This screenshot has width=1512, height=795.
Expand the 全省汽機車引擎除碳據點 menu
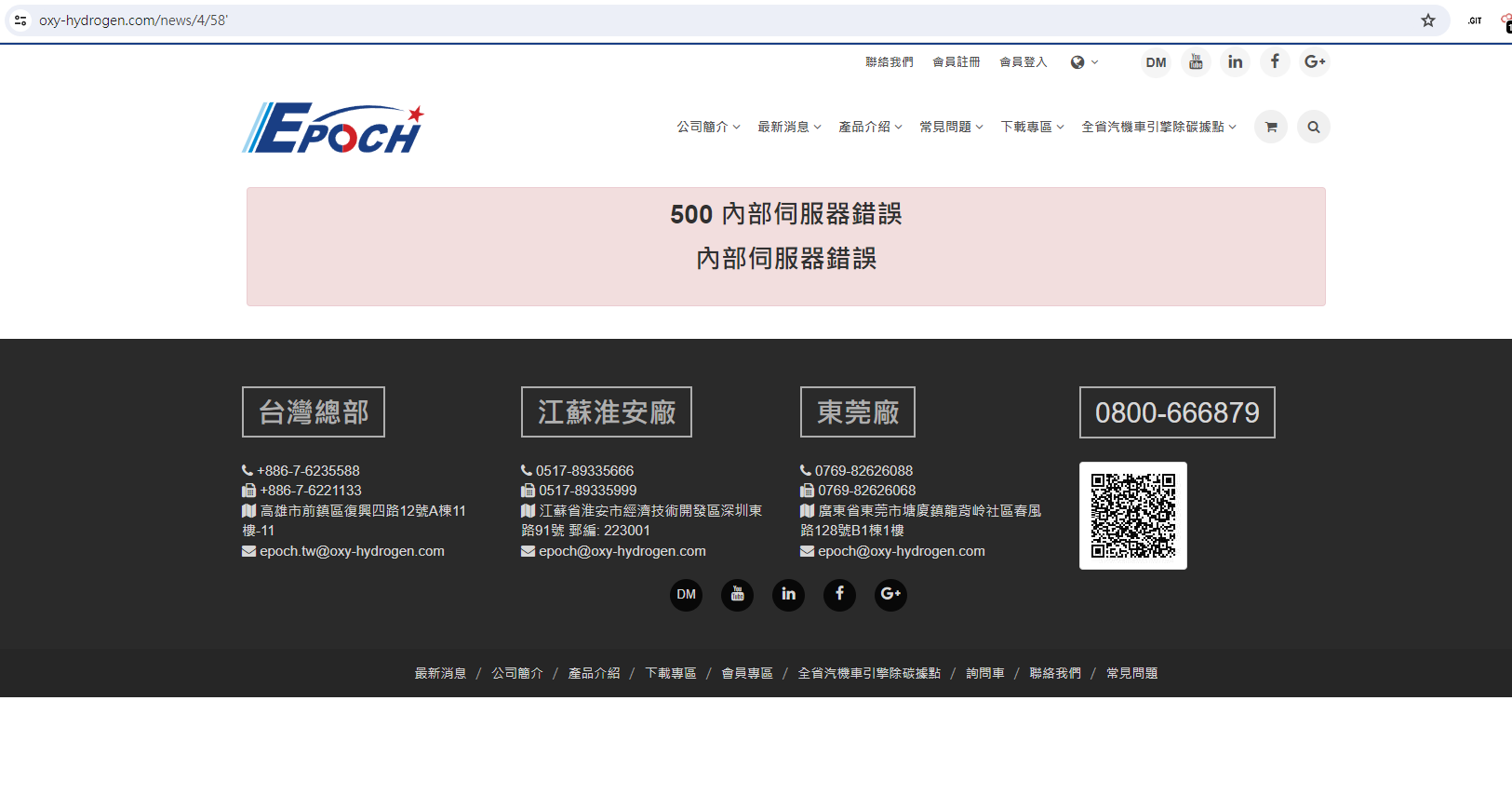click(1158, 127)
